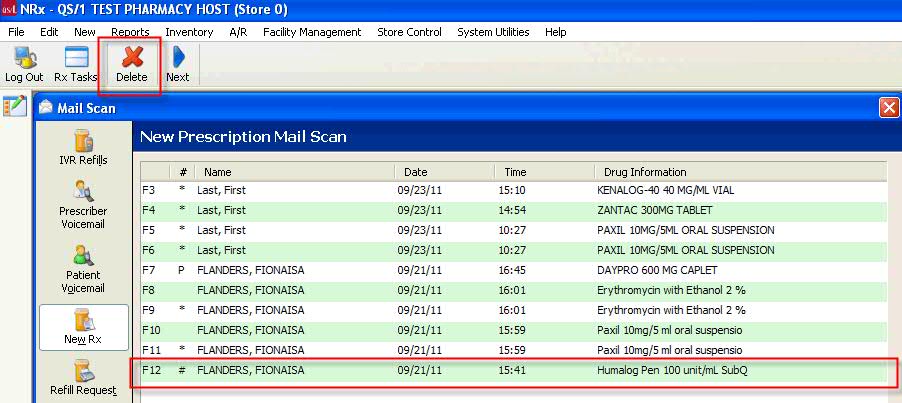Open the New menu
The image size is (902, 403).
click(x=85, y=32)
